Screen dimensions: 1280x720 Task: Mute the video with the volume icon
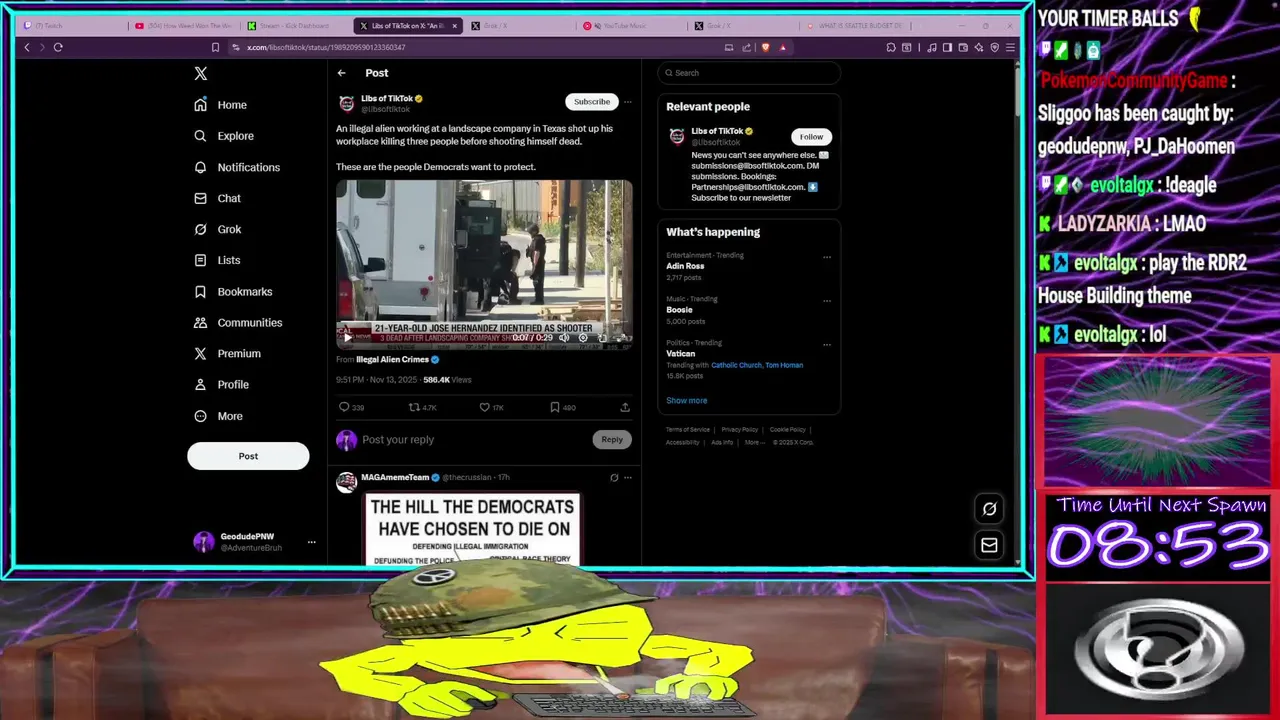coord(564,338)
